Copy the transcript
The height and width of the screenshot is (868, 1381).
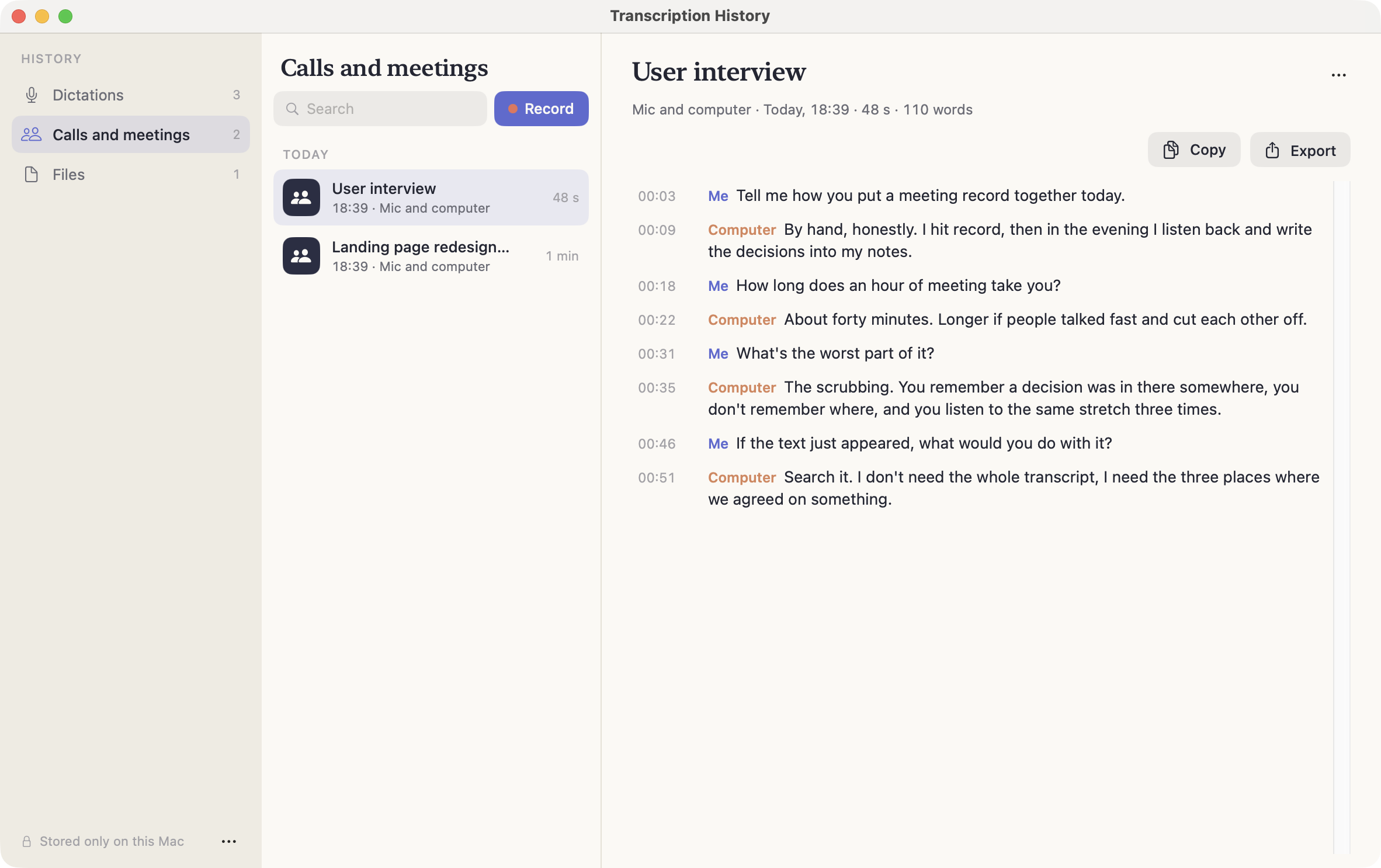click(x=1193, y=150)
